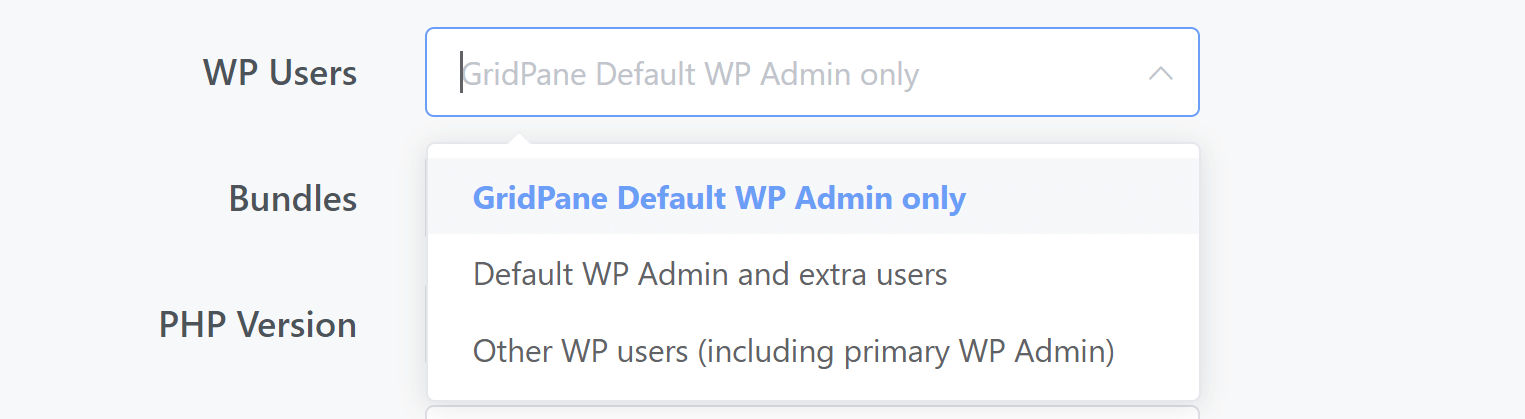
Task: Choose "Default WP Admin and extra users"
Action: (813, 274)
